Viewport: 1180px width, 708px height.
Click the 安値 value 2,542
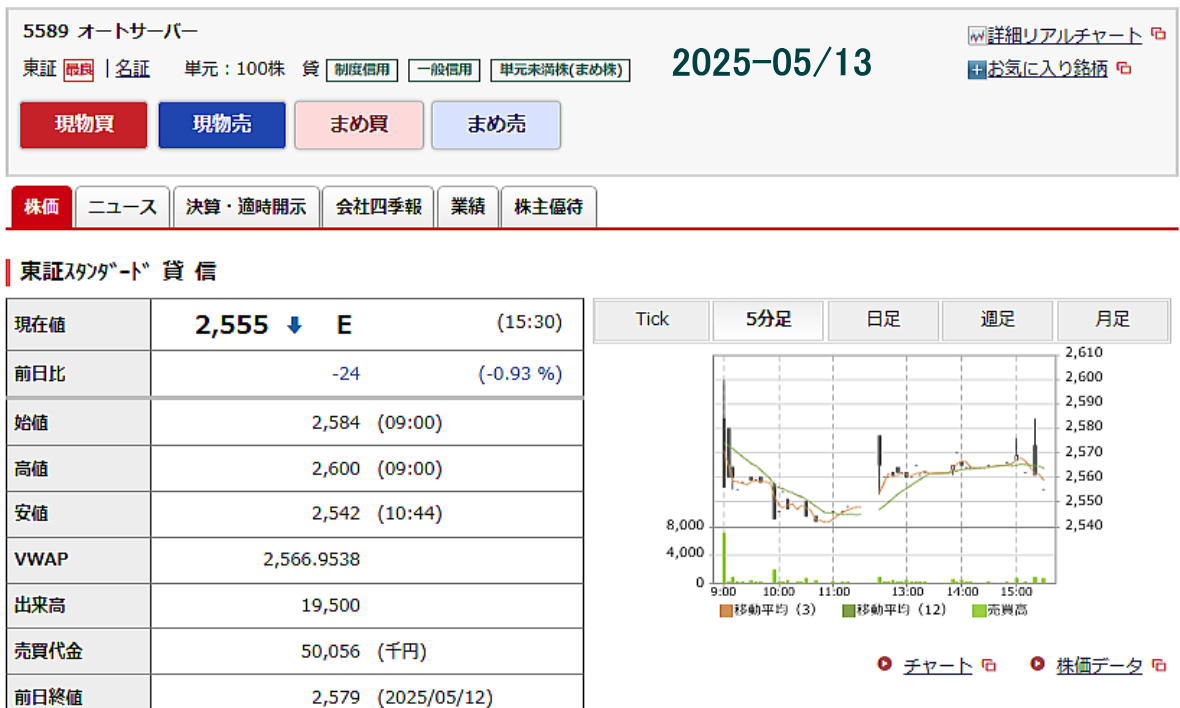click(x=336, y=513)
